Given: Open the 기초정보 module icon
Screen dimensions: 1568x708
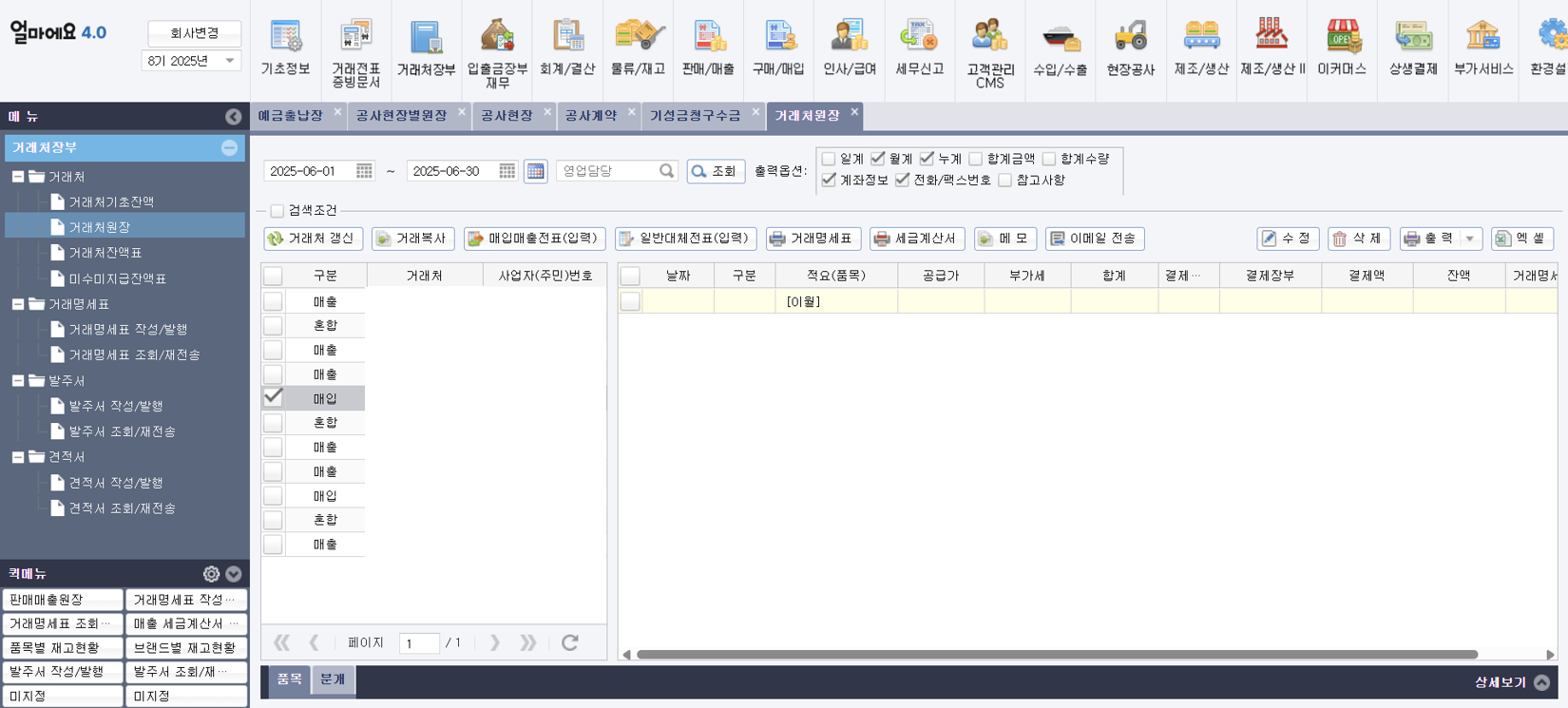Looking at the screenshot, I should pos(285,48).
